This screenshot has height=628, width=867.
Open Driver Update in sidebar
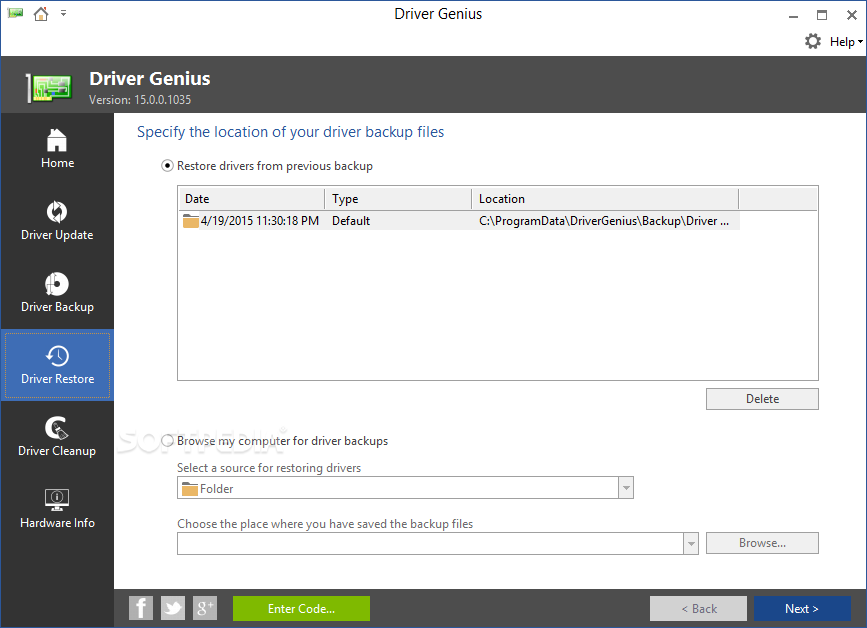(57, 221)
